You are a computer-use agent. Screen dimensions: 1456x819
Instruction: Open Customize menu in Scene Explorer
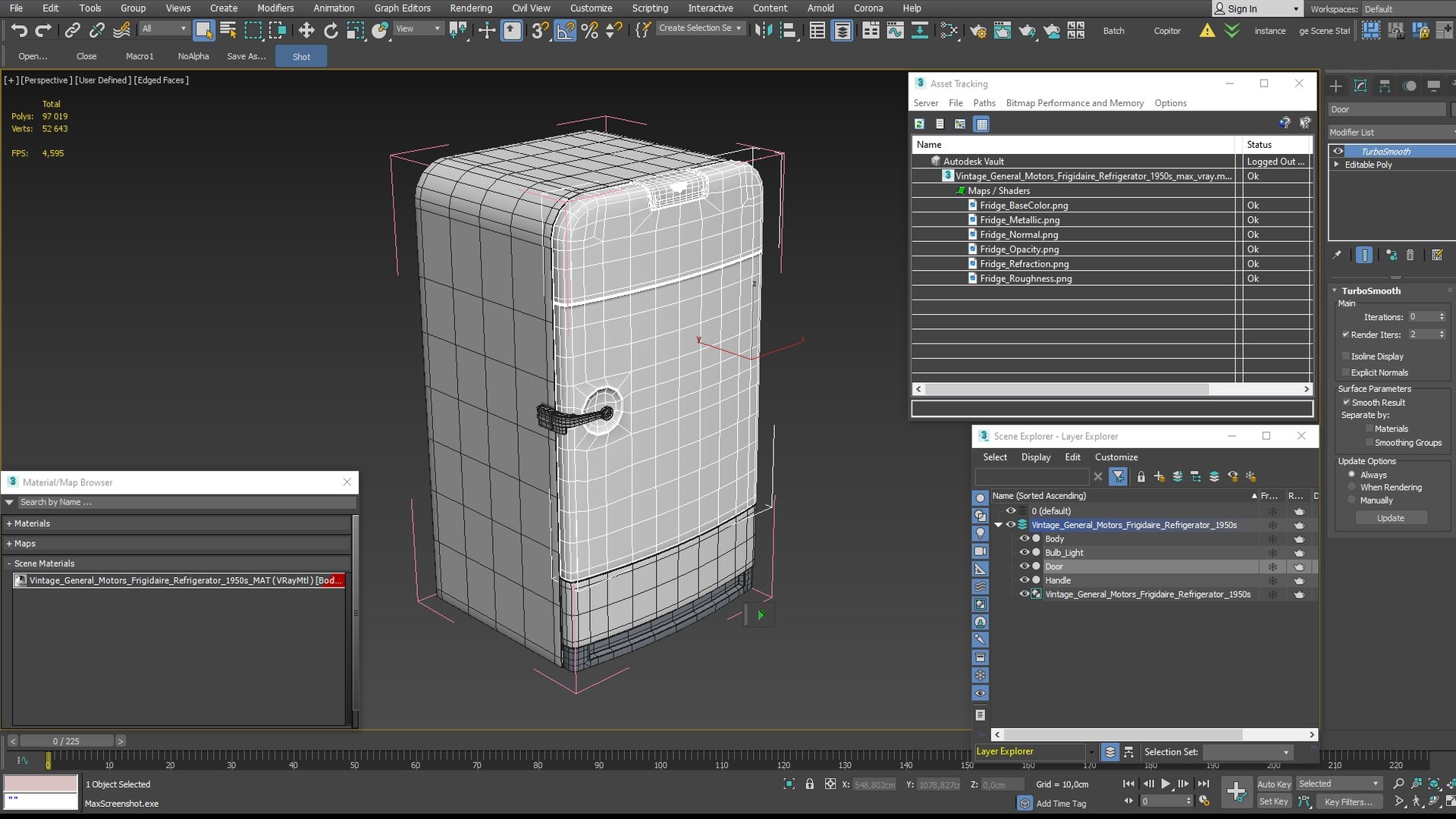point(1116,457)
